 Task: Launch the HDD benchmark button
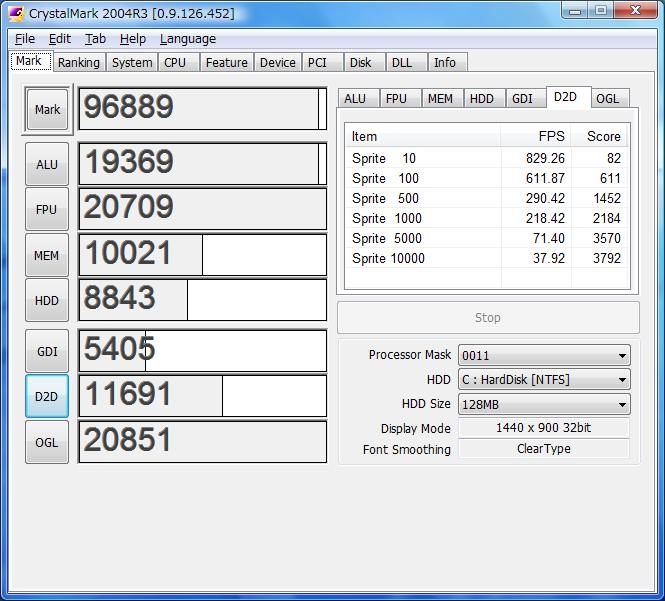click(x=47, y=300)
